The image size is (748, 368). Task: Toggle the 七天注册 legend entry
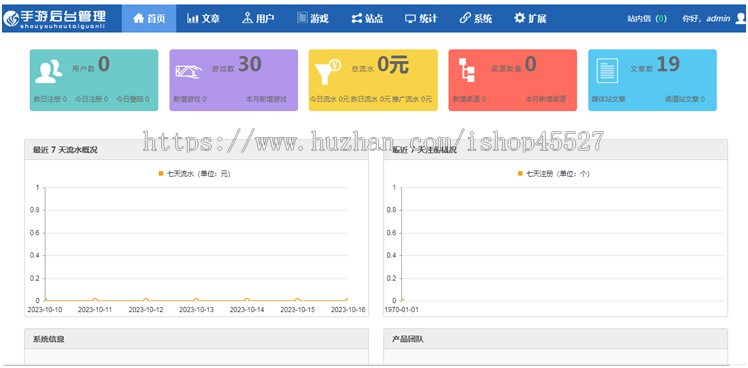554,174
